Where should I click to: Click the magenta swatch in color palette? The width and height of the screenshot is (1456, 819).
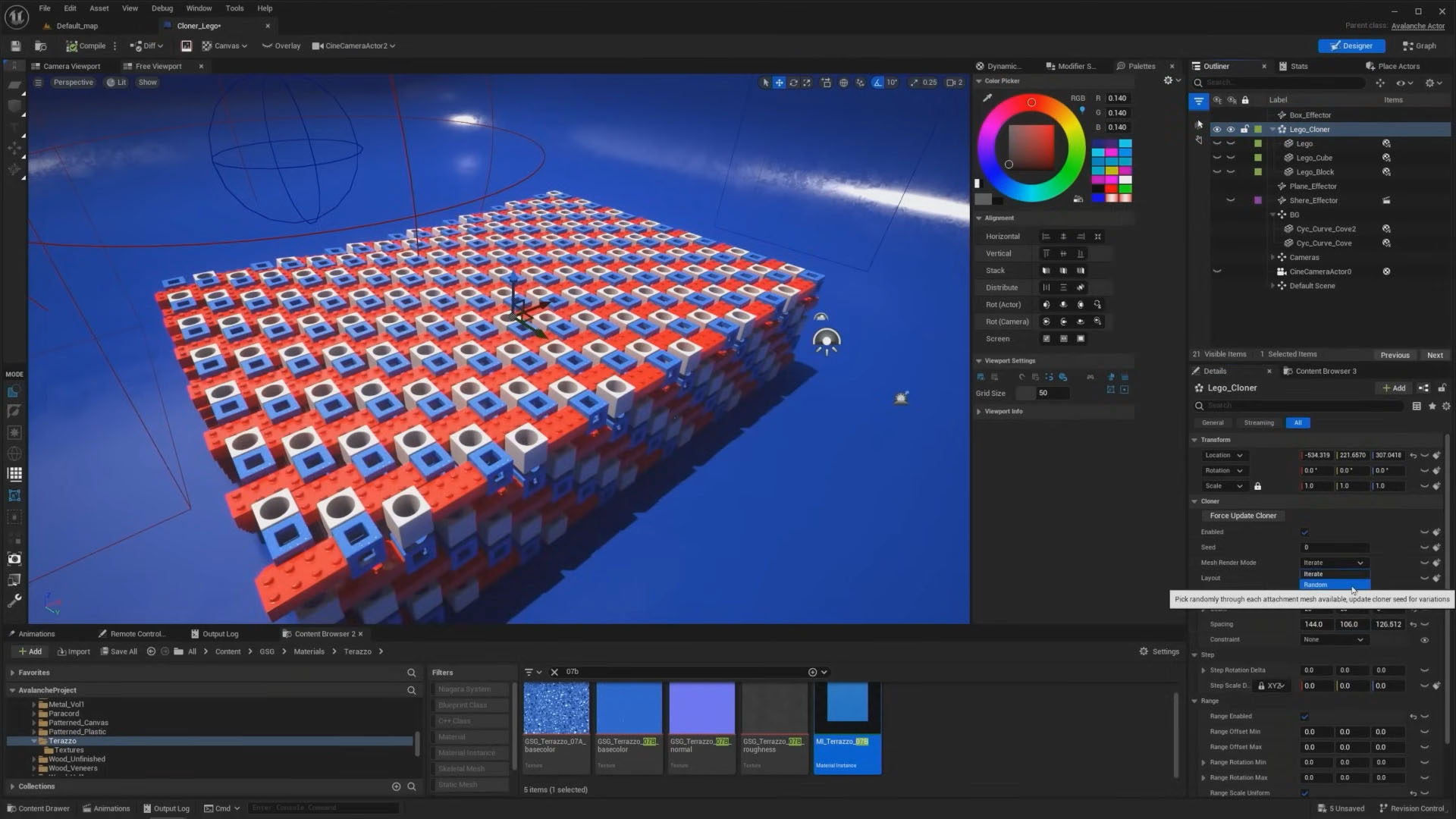[x=1111, y=152]
